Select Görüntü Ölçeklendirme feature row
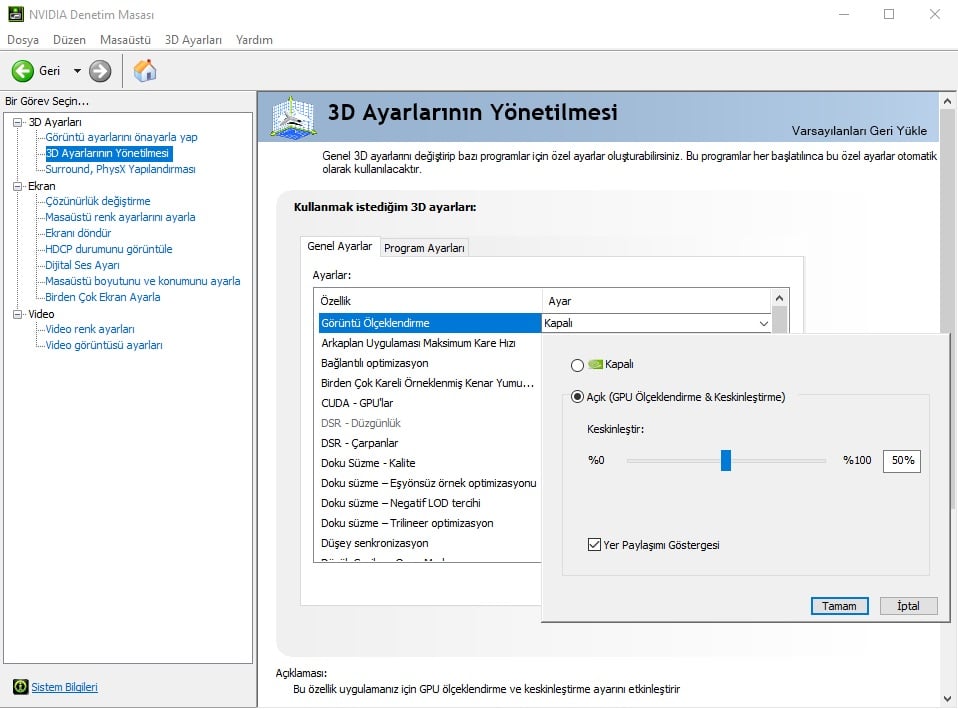958x709 pixels. [x=430, y=323]
